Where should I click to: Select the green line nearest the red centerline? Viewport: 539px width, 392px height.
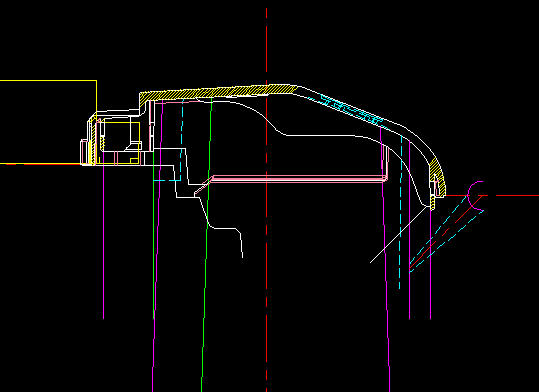pyautogui.click(x=206, y=245)
